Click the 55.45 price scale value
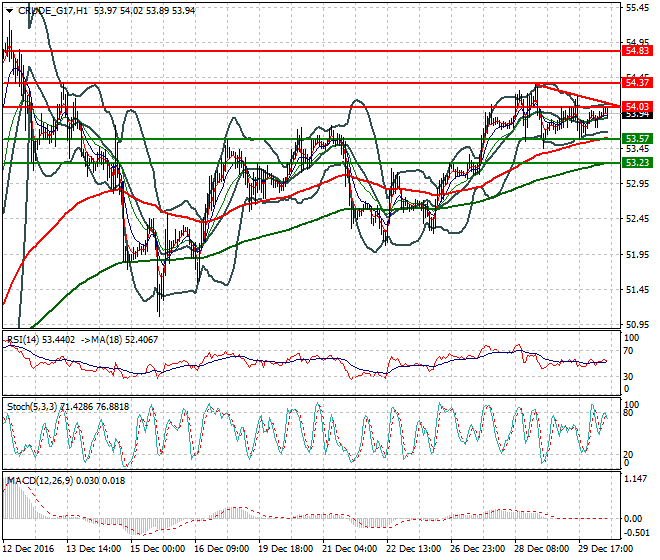 pyautogui.click(x=637, y=8)
